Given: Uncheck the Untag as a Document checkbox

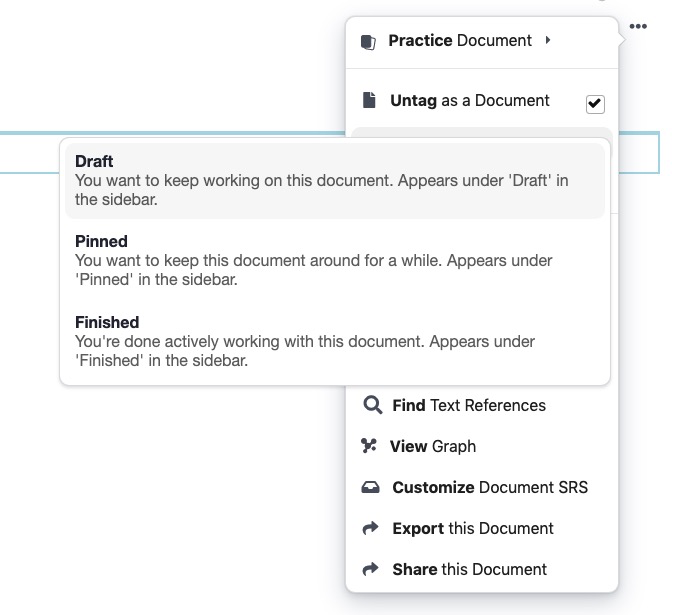Looking at the screenshot, I should 595,103.
